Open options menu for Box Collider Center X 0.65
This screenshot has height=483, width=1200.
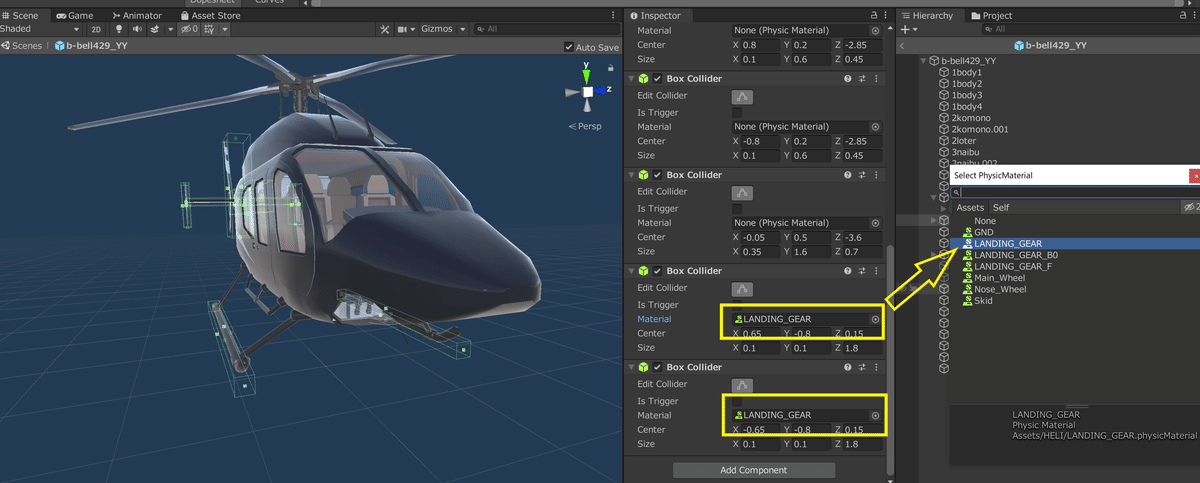pos(876,271)
